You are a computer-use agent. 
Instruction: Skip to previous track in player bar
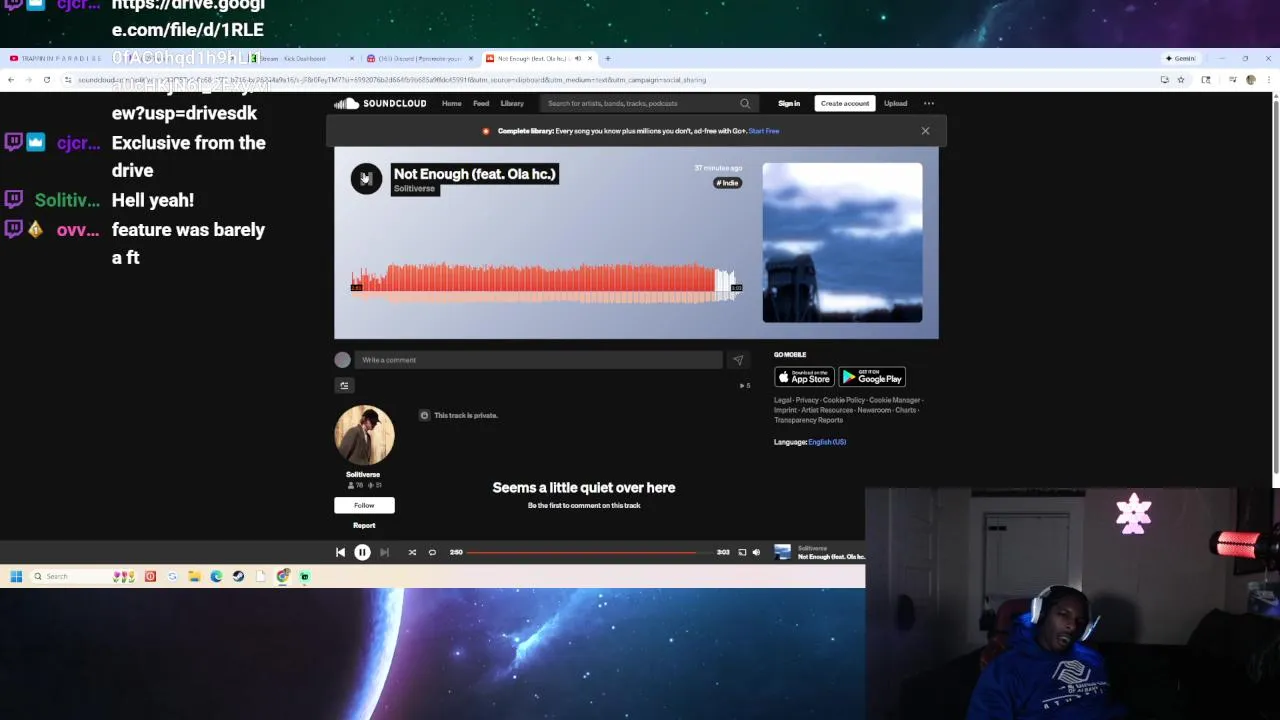tap(340, 552)
